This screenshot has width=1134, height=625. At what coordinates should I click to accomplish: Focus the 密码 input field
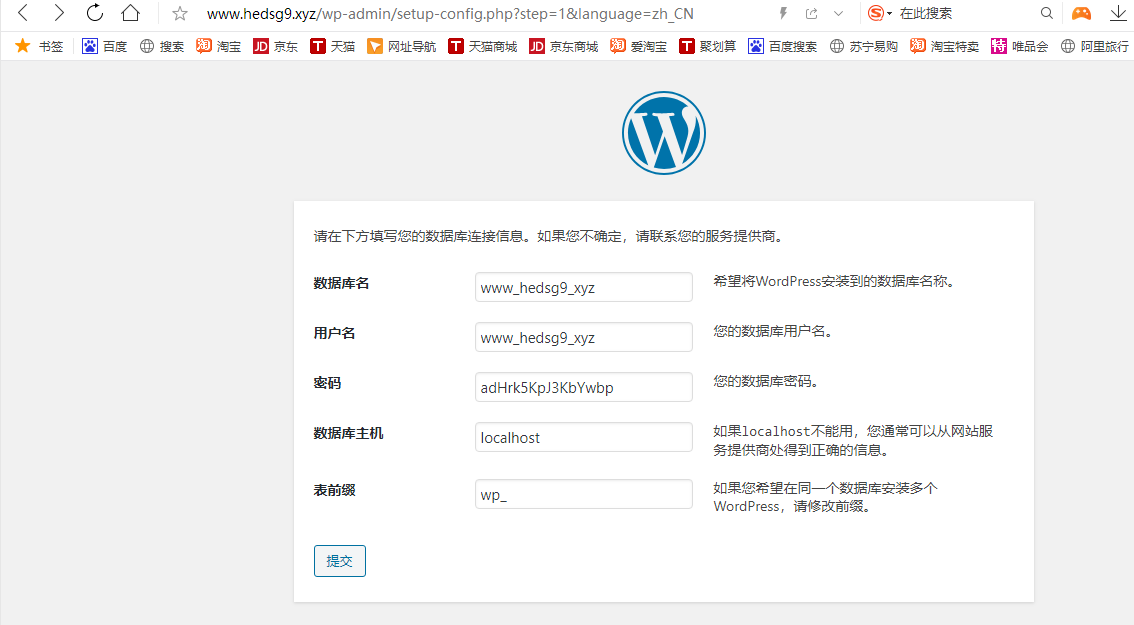pyautogui.click(x=584, y=387)
